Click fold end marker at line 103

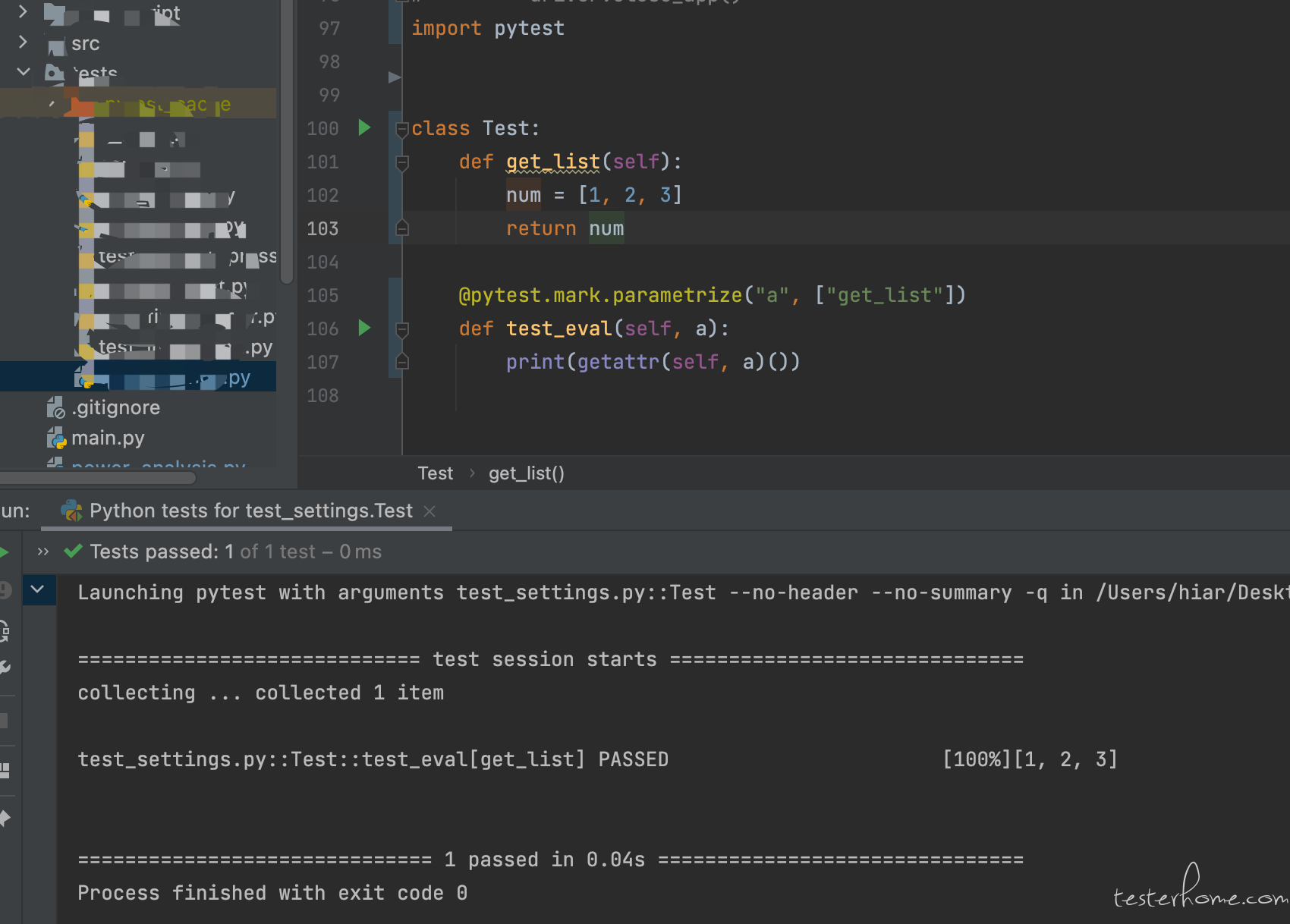coord(402,228)
